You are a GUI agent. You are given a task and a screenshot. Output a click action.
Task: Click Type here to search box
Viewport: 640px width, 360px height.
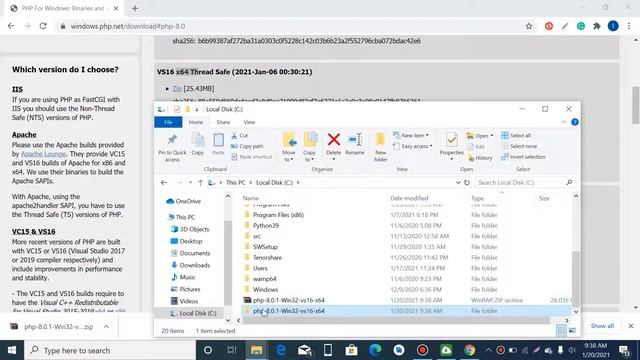tap(110, 350)
